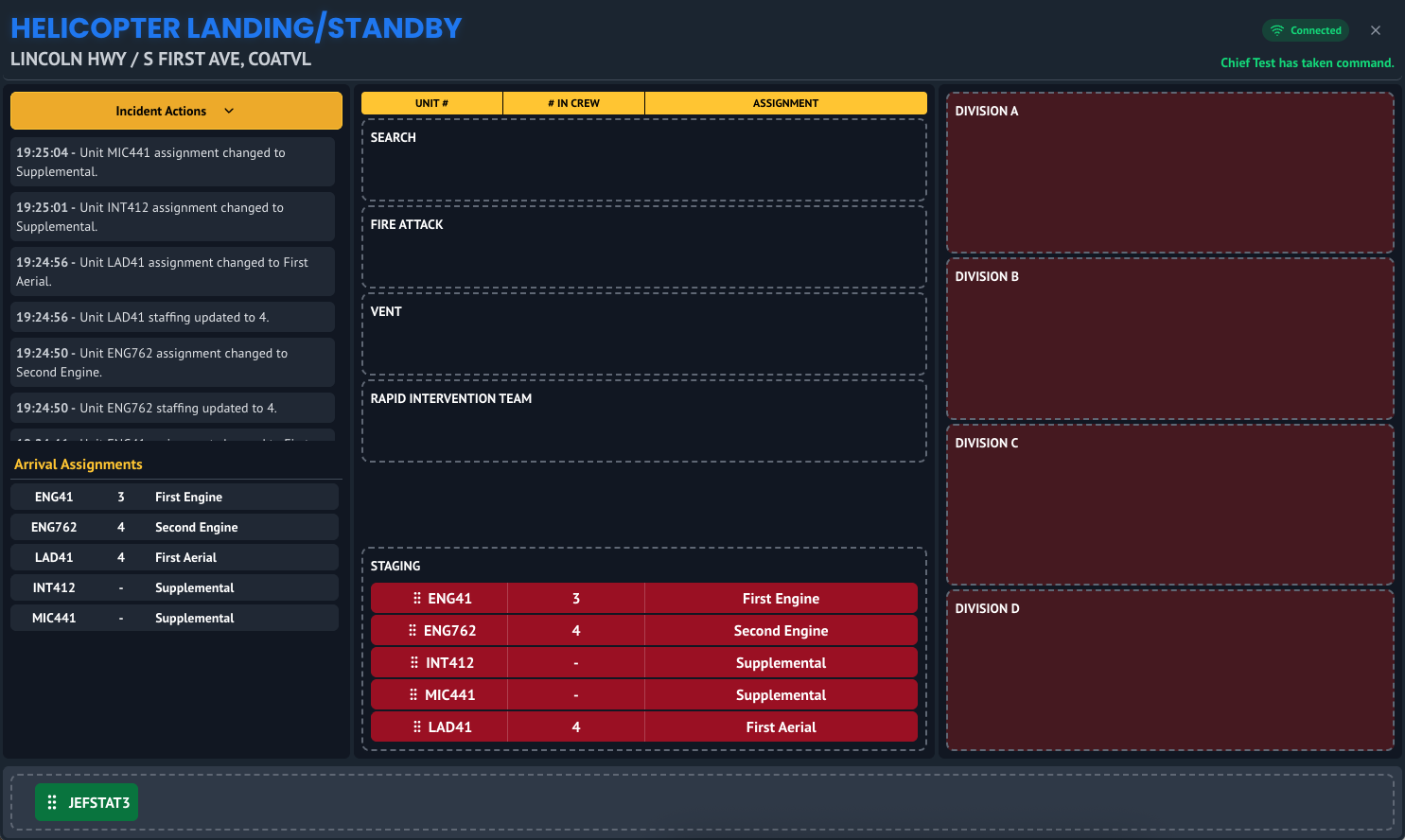
Task: Select the # IN CREW column header
Action: click(573, 103)
